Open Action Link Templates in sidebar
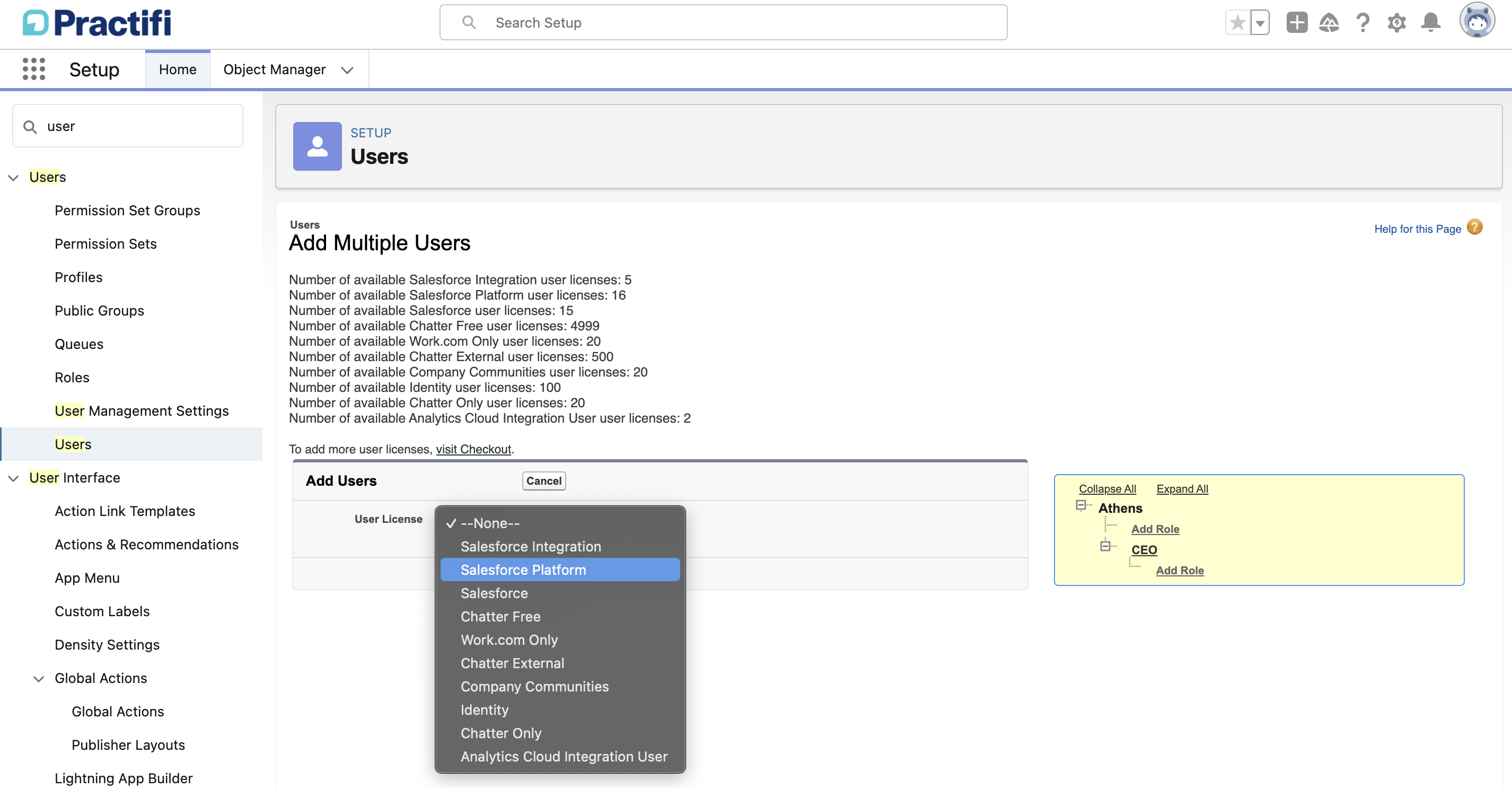The image size is (1512, 788). (x=125, y=511)
